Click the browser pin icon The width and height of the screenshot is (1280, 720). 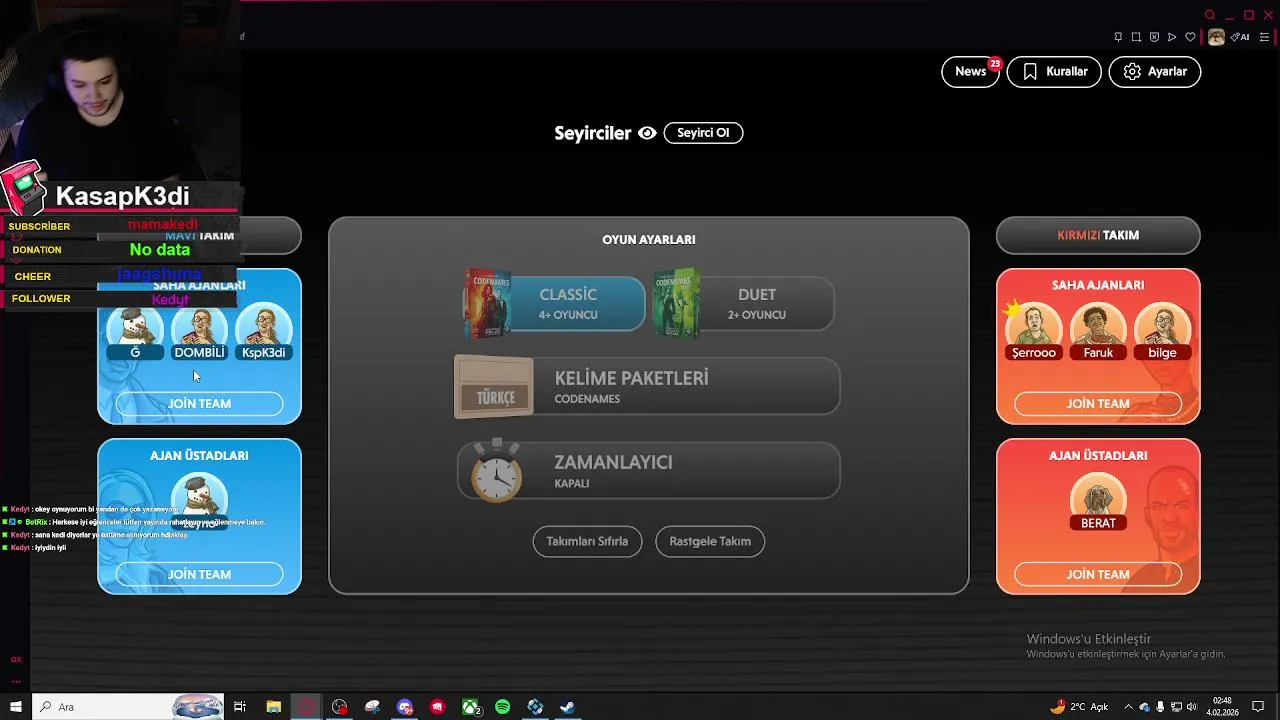pos(1118,37)
